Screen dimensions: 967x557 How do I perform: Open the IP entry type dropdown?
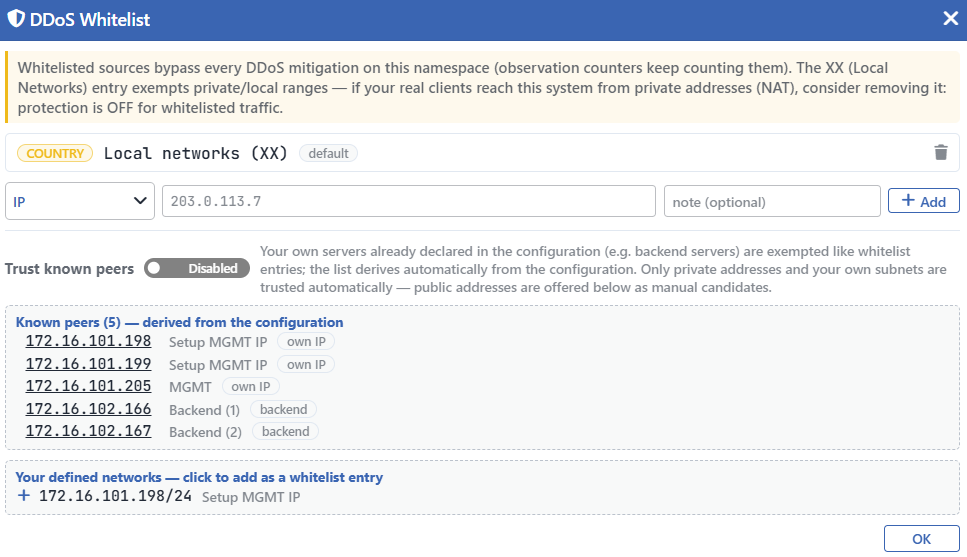click(x=80, y=201)
